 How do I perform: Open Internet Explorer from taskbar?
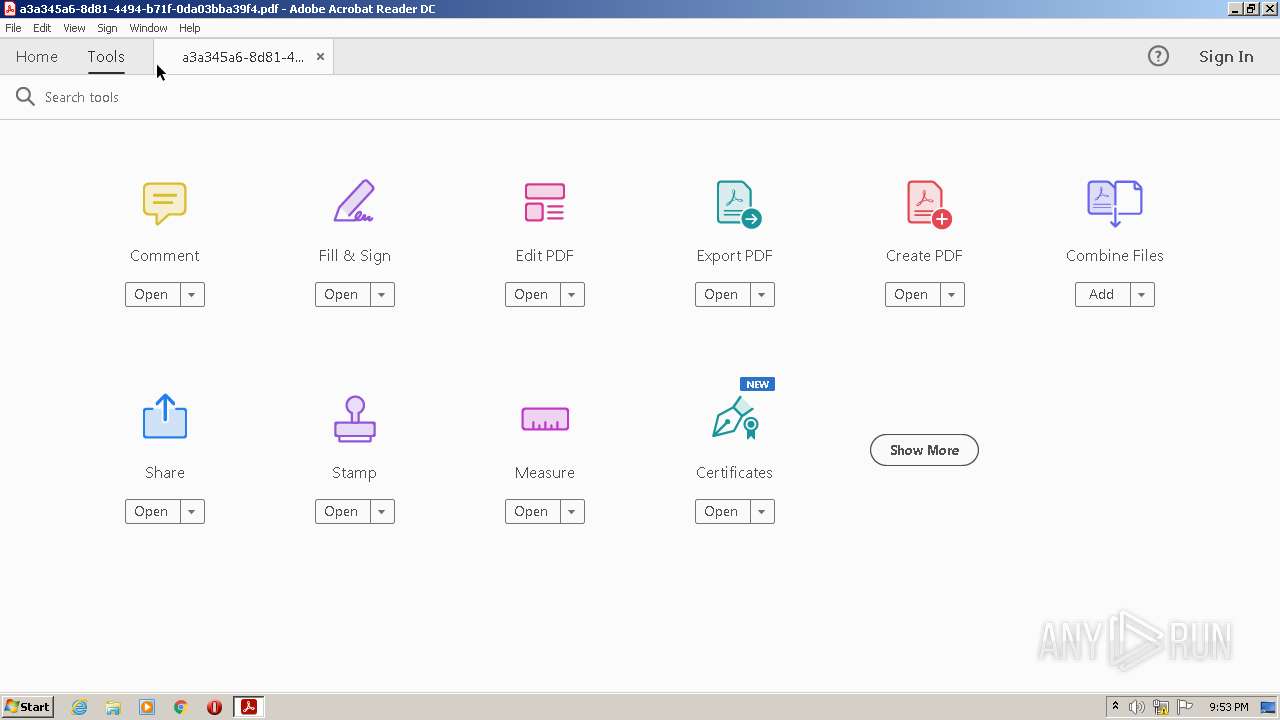[79, 707]
